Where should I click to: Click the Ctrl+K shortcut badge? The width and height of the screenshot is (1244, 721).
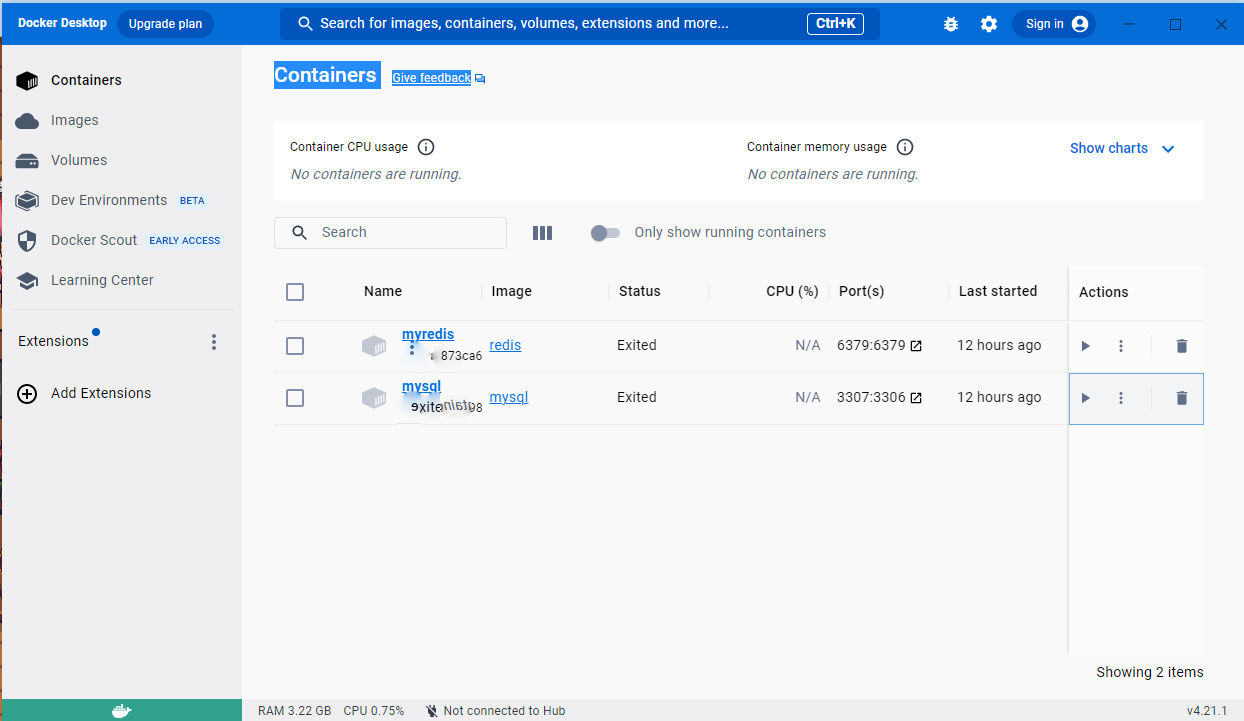(835, 23)
